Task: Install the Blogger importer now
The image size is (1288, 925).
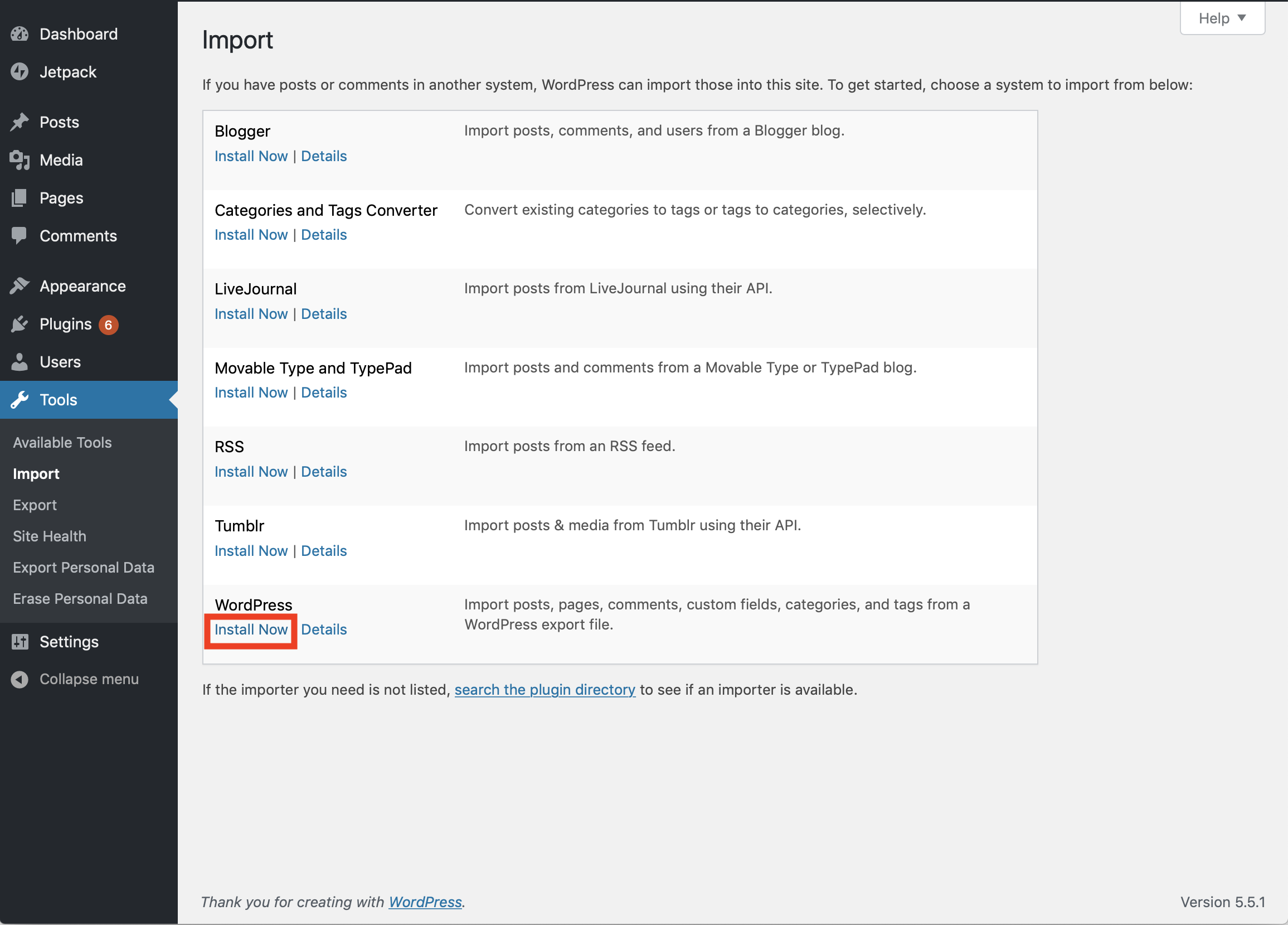Action: [251, 156]
